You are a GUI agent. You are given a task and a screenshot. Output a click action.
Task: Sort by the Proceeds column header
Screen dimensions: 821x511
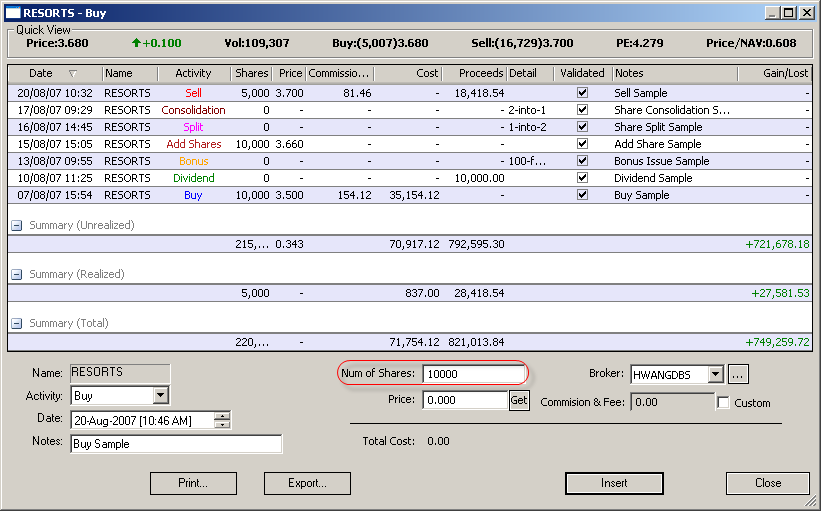475,73
